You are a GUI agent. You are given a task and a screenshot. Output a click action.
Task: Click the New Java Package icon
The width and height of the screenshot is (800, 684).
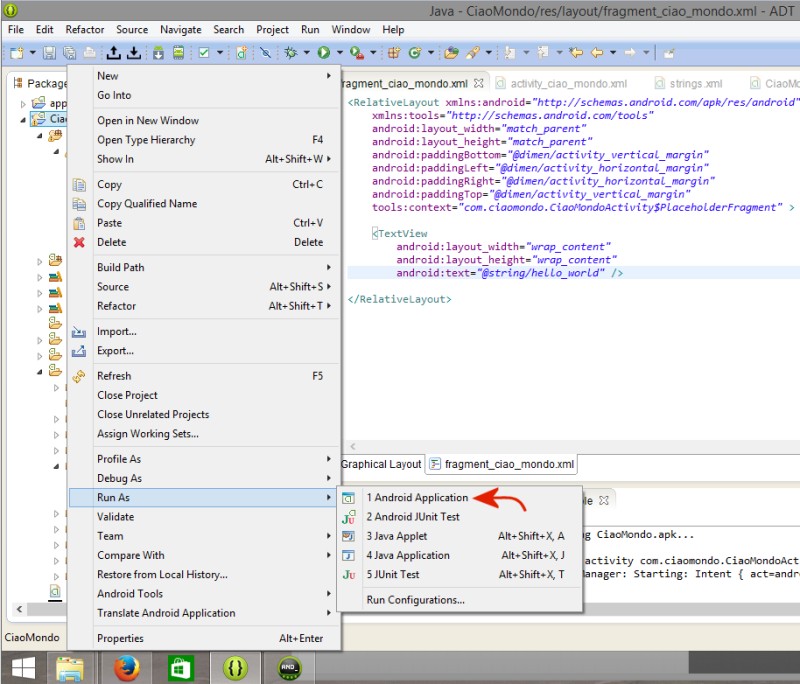click(x=394, y=53)
